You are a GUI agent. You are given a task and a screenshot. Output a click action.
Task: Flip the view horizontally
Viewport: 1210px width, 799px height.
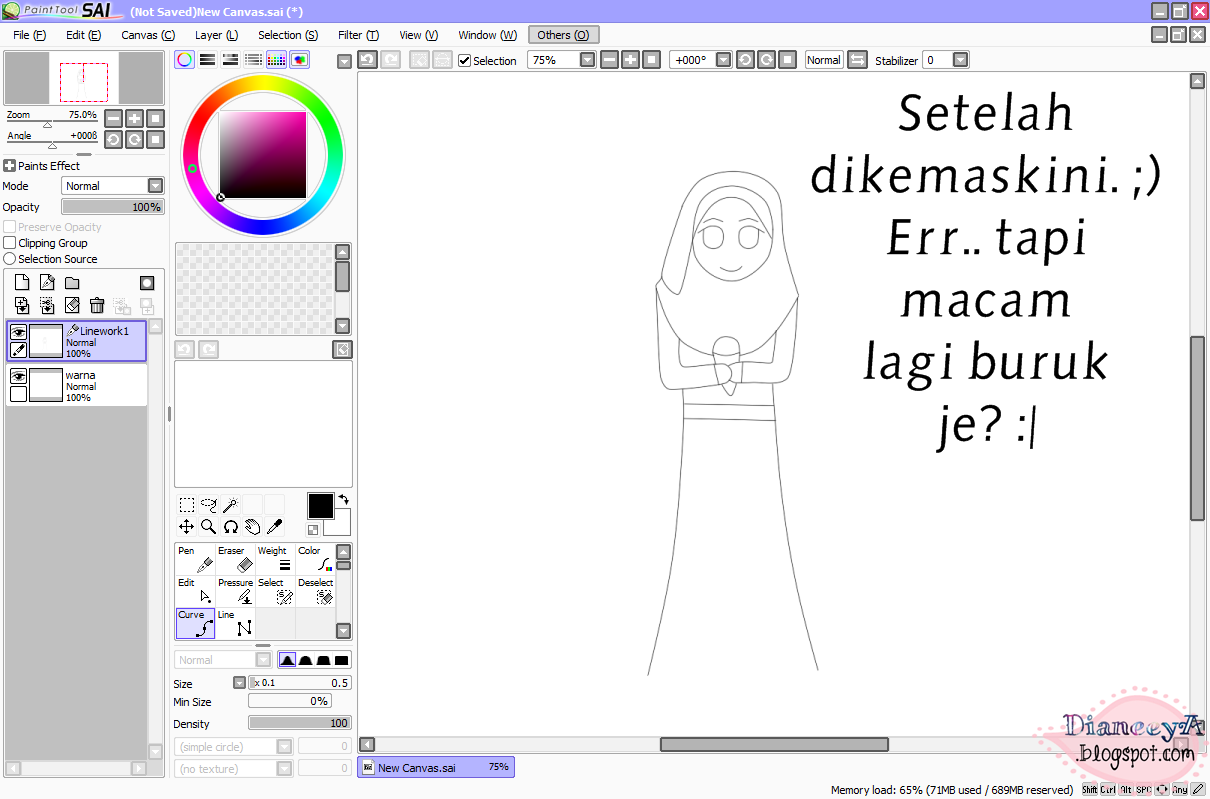pyautogui.click(x=857, y=60)
